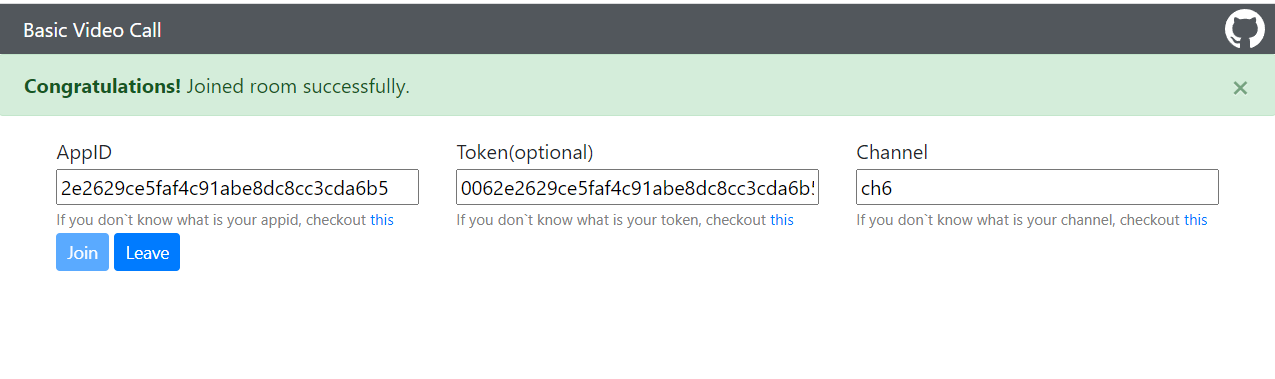The image size is (1275, 379).
Task: Dismiss the success alert with the X
Action: 1240,88
